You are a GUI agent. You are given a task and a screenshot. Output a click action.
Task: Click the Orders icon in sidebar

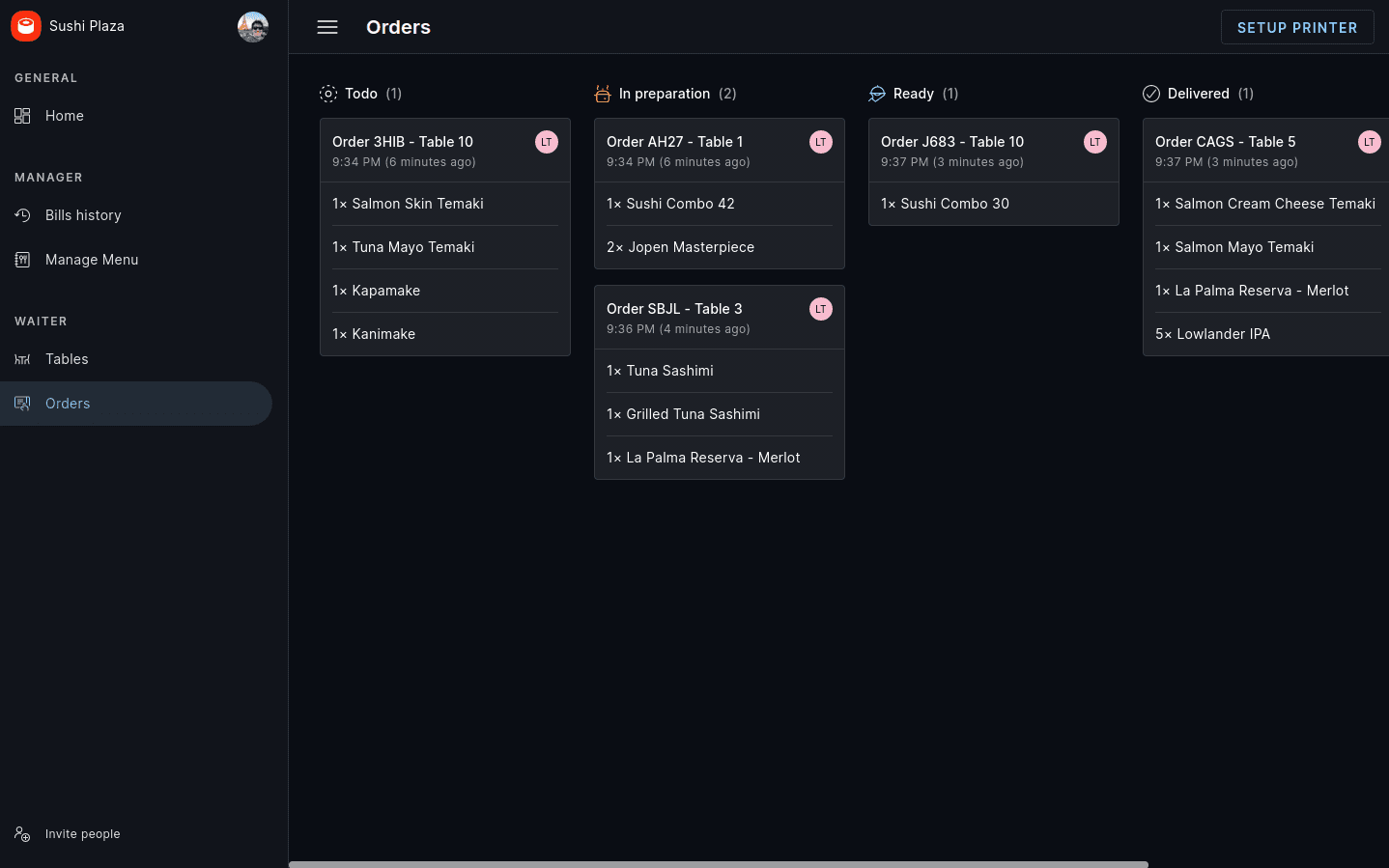22,404
